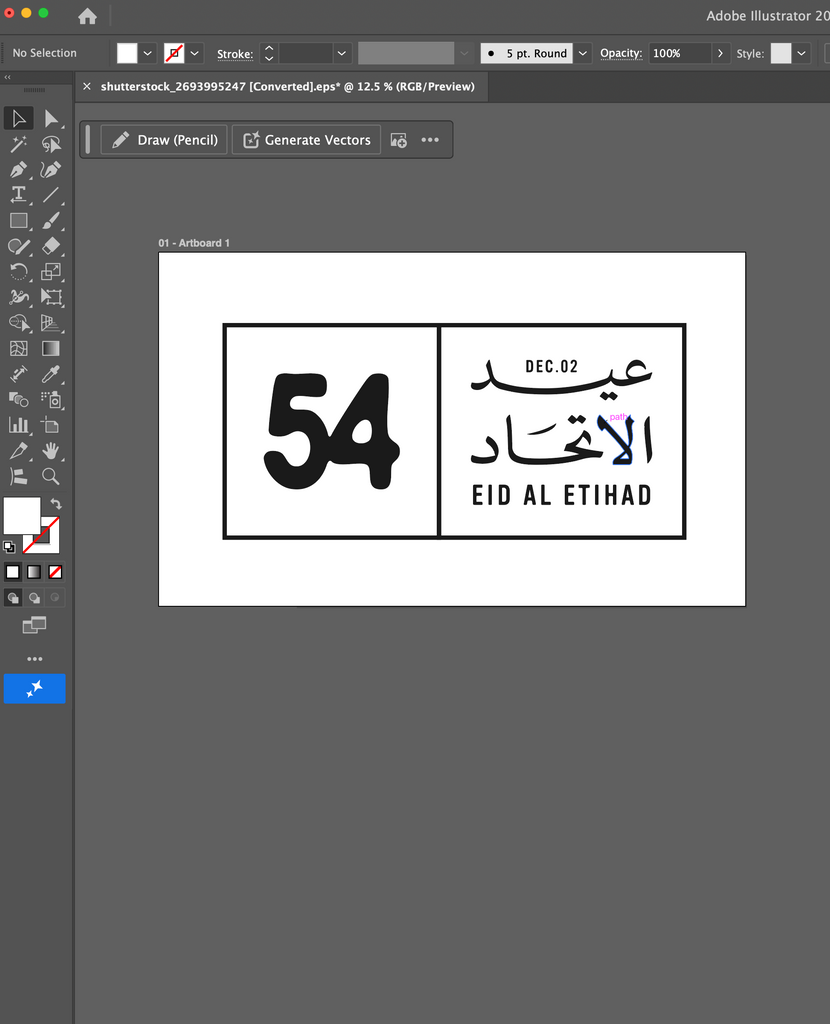Choose the Hand tool
Viewport: 830px width, 1024px height.
pos(51,451)
